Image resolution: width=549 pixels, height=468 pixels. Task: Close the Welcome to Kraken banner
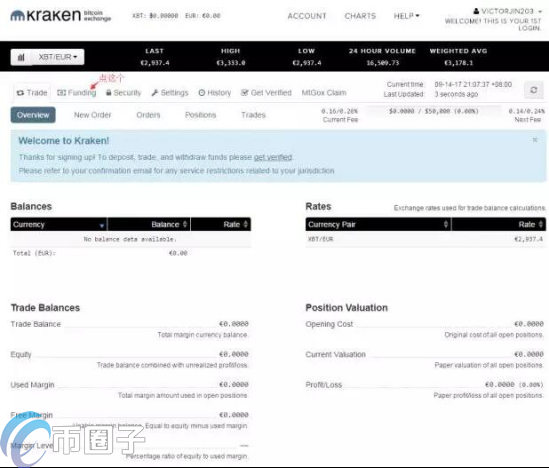[x=535, y=140]
